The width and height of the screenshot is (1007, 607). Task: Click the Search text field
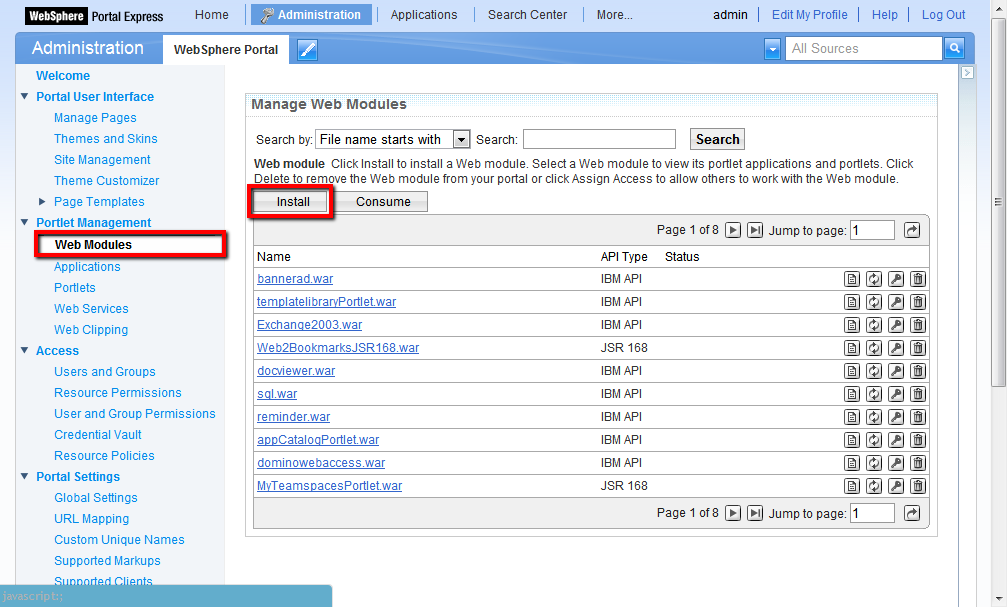599,139
